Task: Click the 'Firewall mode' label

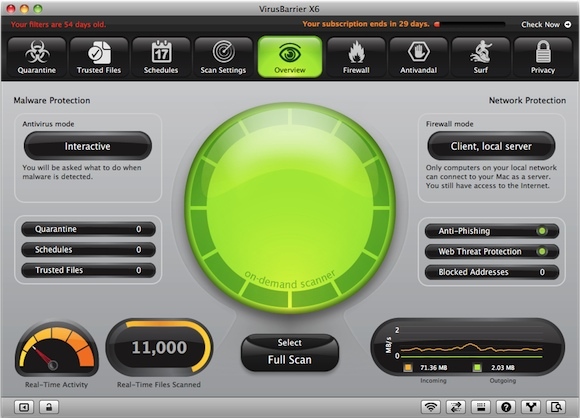Action: coord(449,124)
